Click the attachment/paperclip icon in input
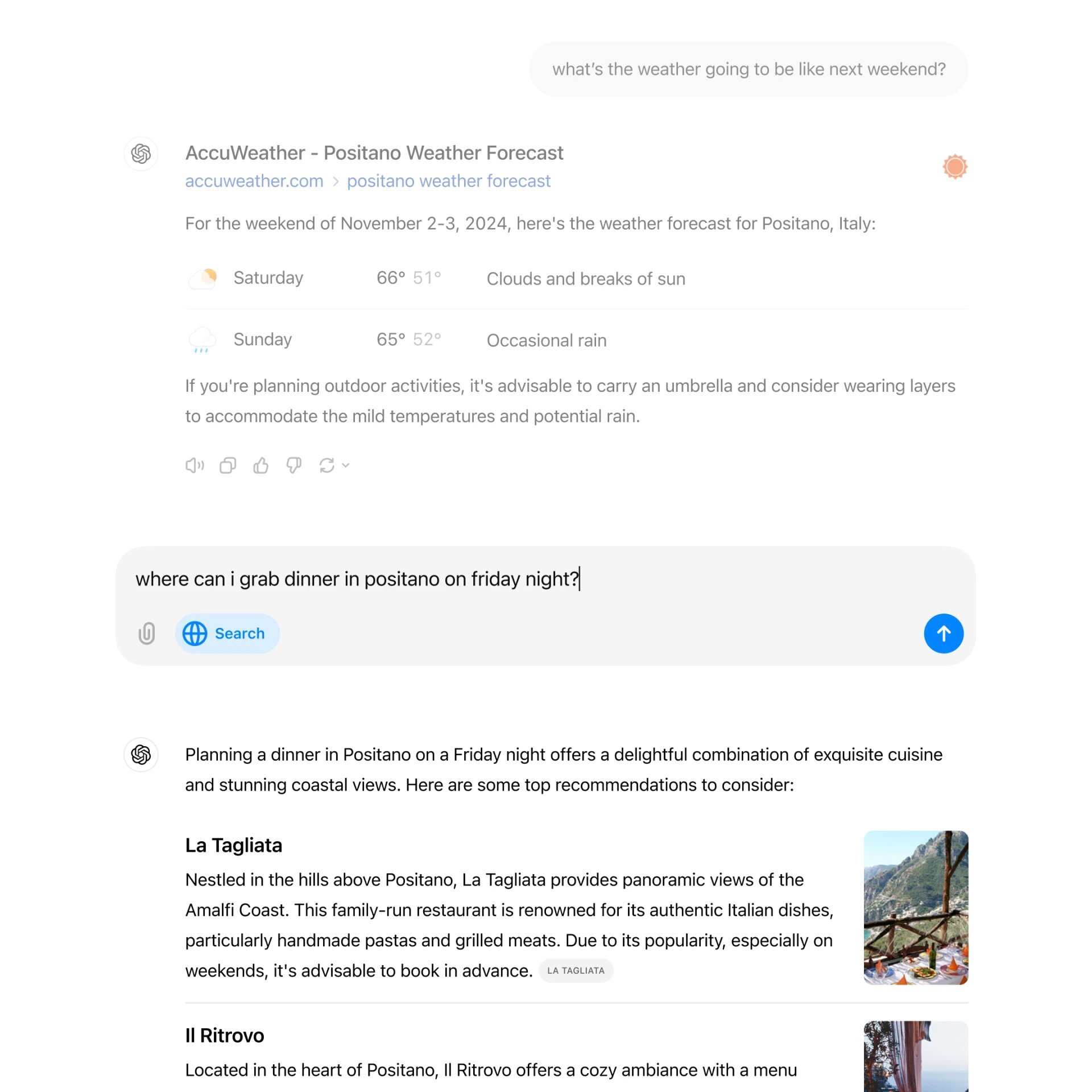 (148, 633)
